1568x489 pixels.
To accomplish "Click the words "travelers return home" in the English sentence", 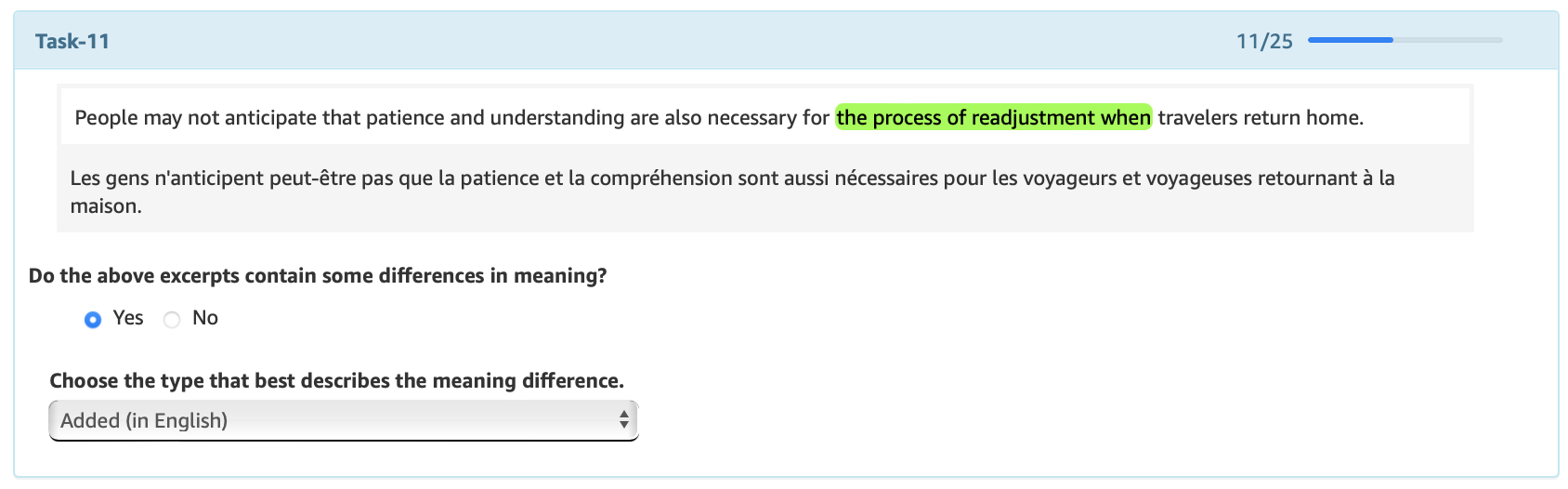I will click(x=1260, y=117).
